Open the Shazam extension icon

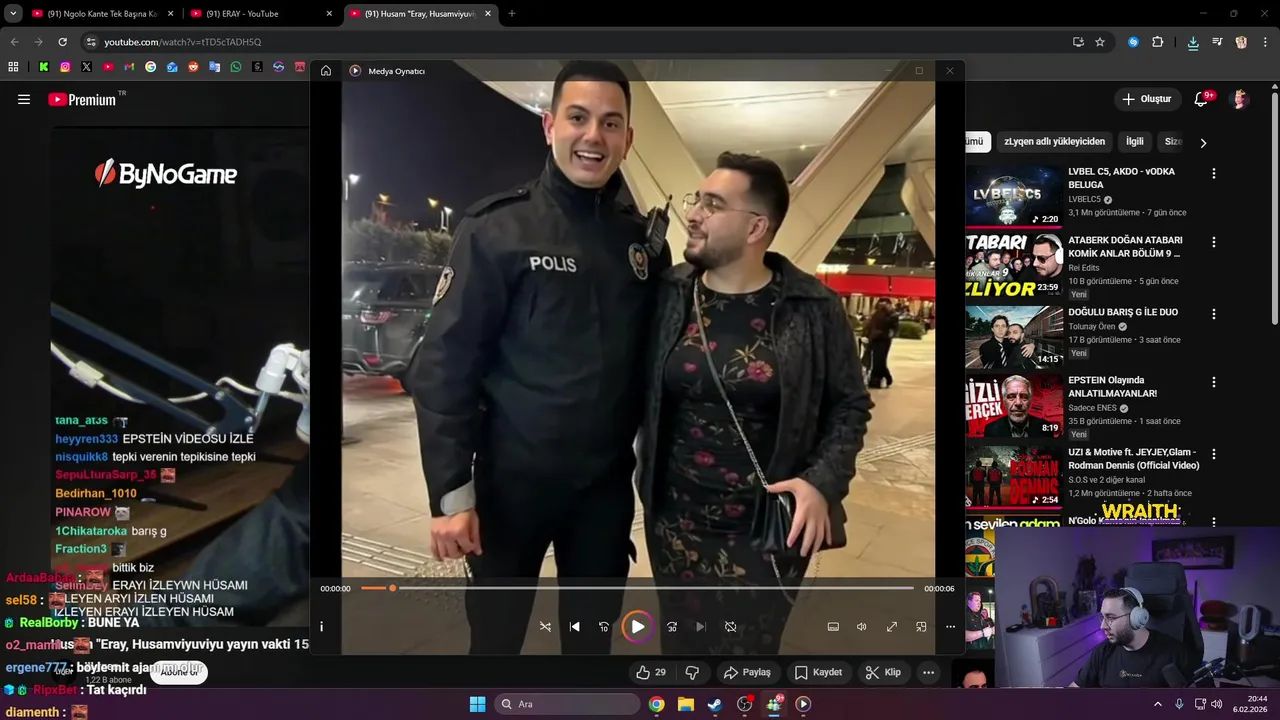pyautogui.click(x=1133, y=42)
